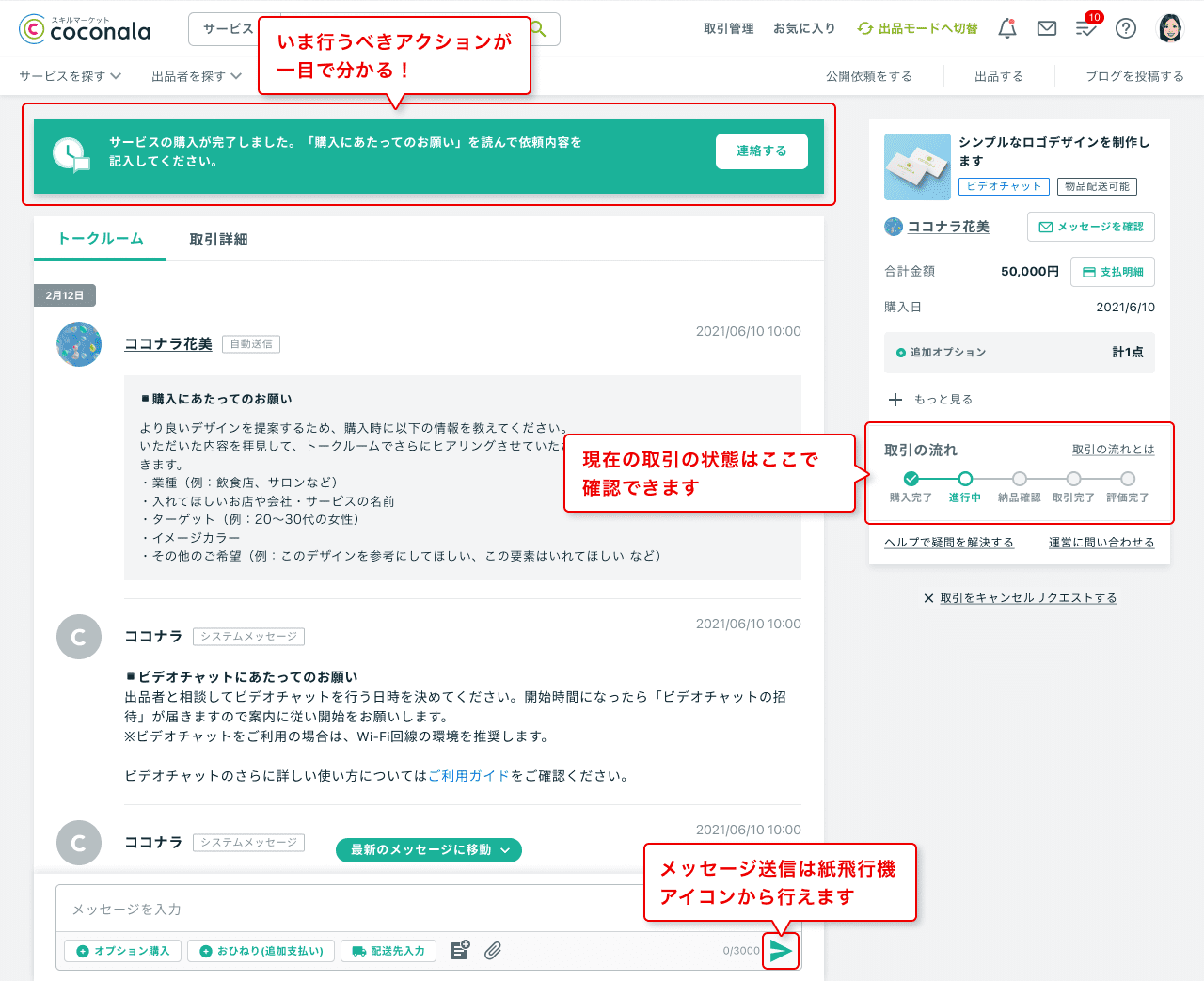Switch modes via 出品モードへ切替

click(x=916, y=28)
